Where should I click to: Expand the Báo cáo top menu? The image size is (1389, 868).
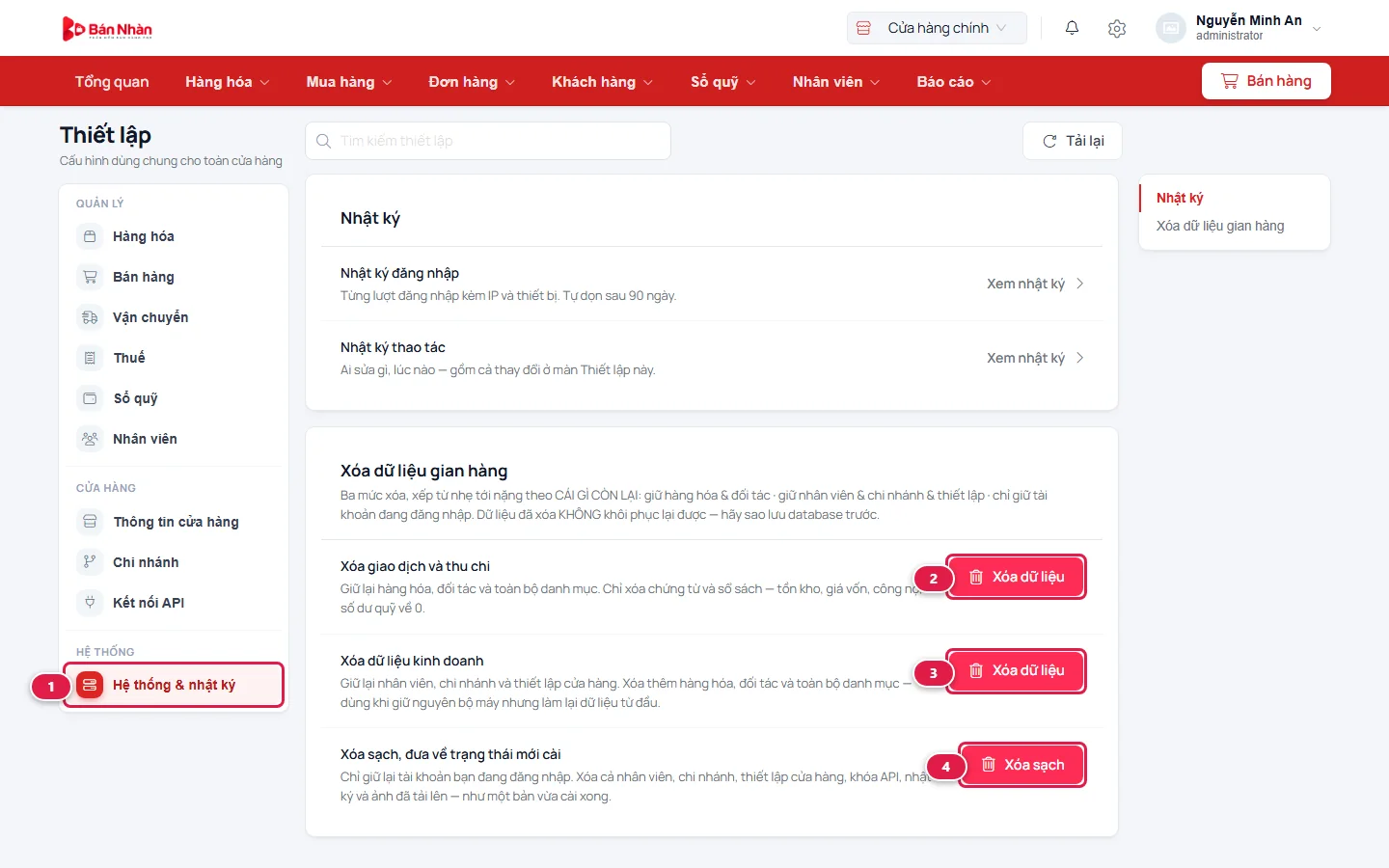(954, 82)
